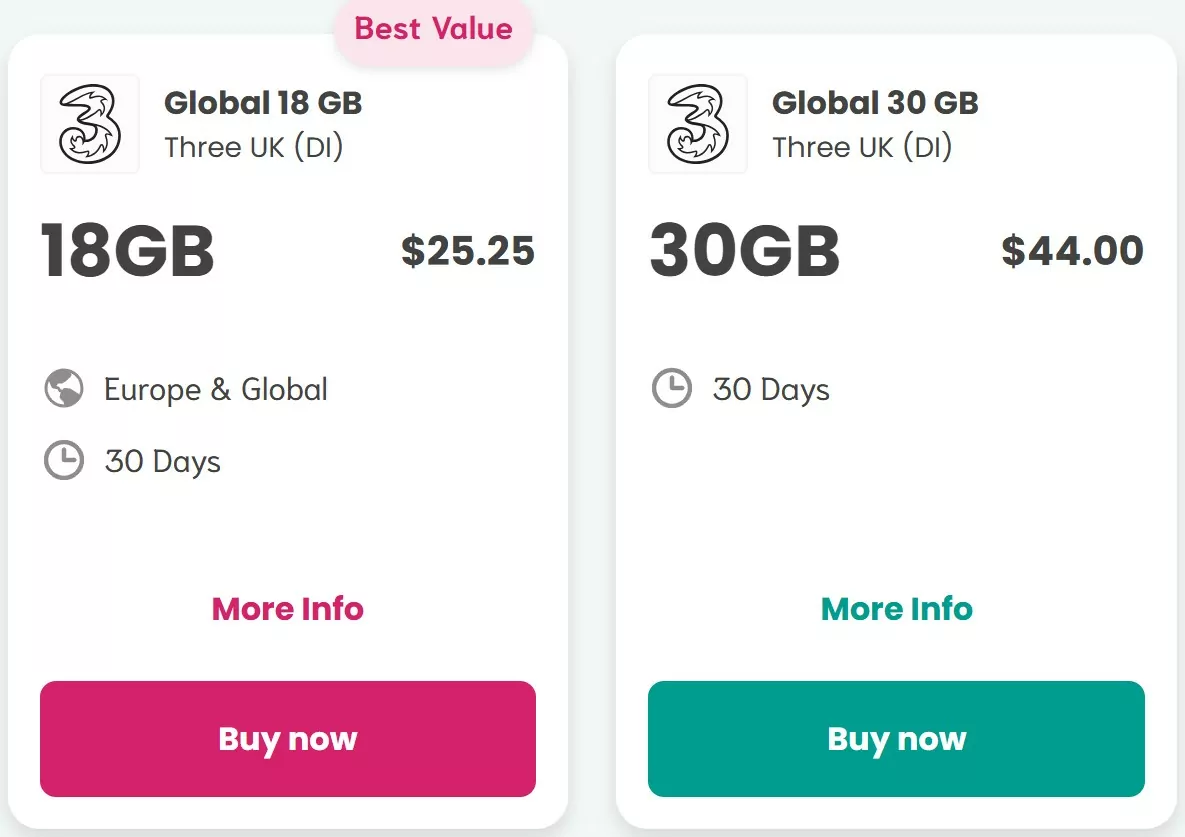Click the Three UK logo on the 18 GB card
Viewport: 1185px width, 837px height.
(88, 124)
